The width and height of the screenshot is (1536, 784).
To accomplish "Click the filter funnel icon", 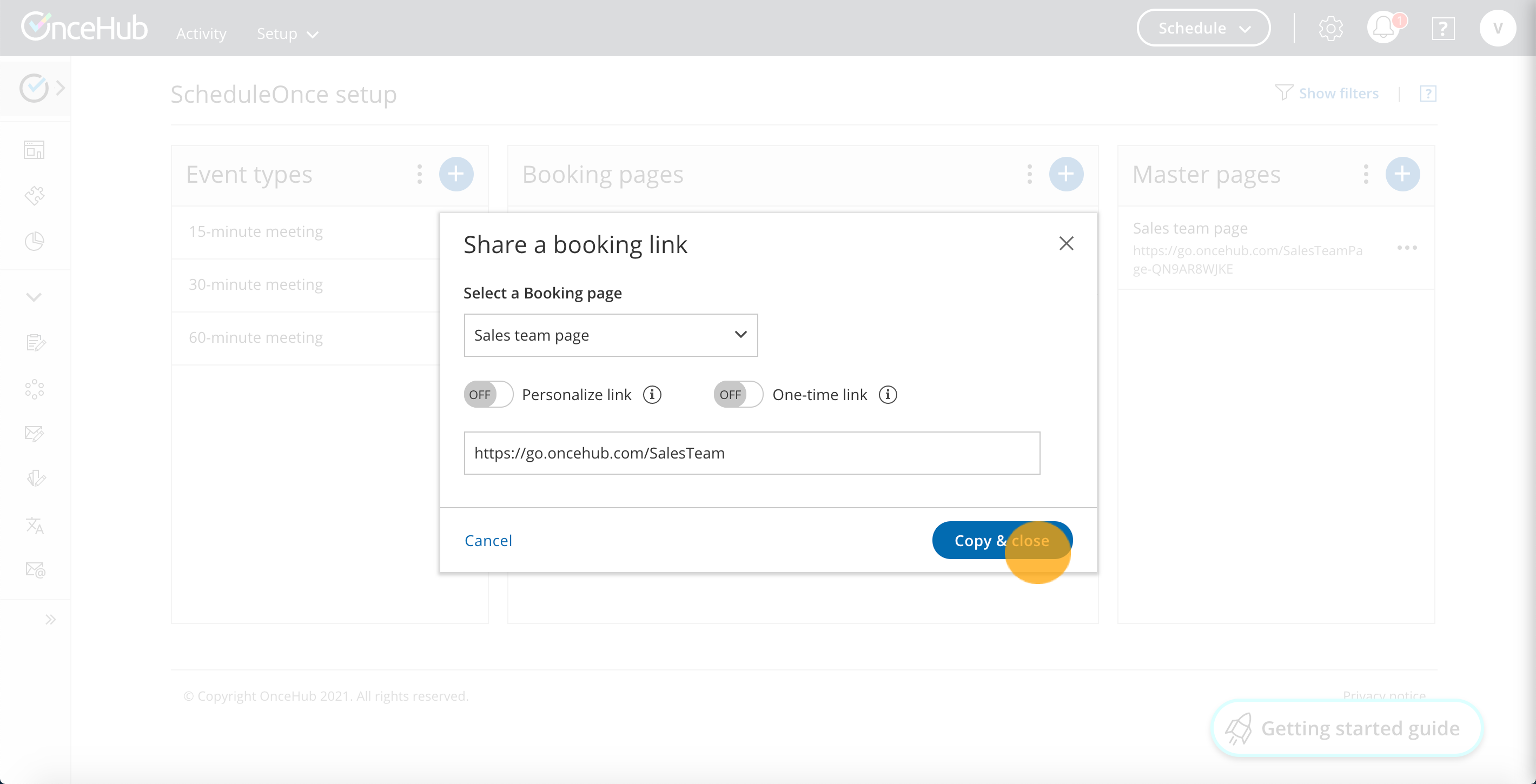I will pyautogui.click(x=1283, y=93).
